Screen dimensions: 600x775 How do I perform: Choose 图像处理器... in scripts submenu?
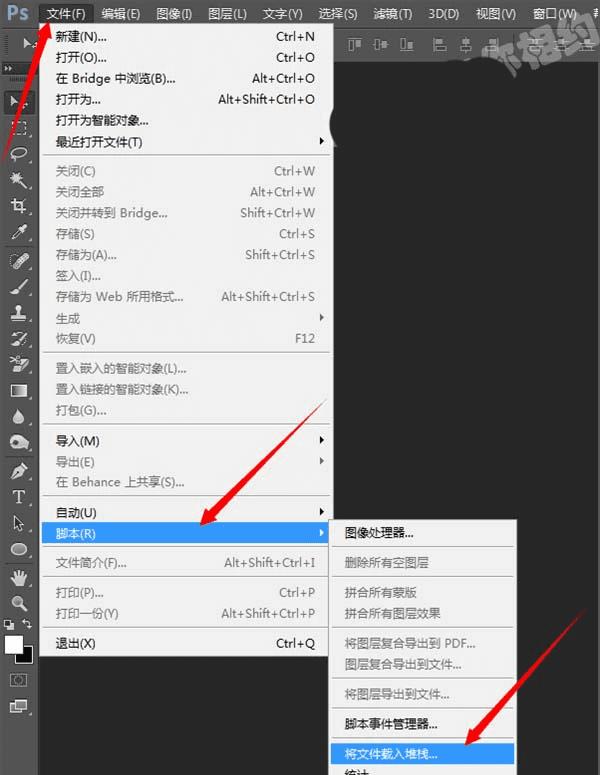click(423, 532)
